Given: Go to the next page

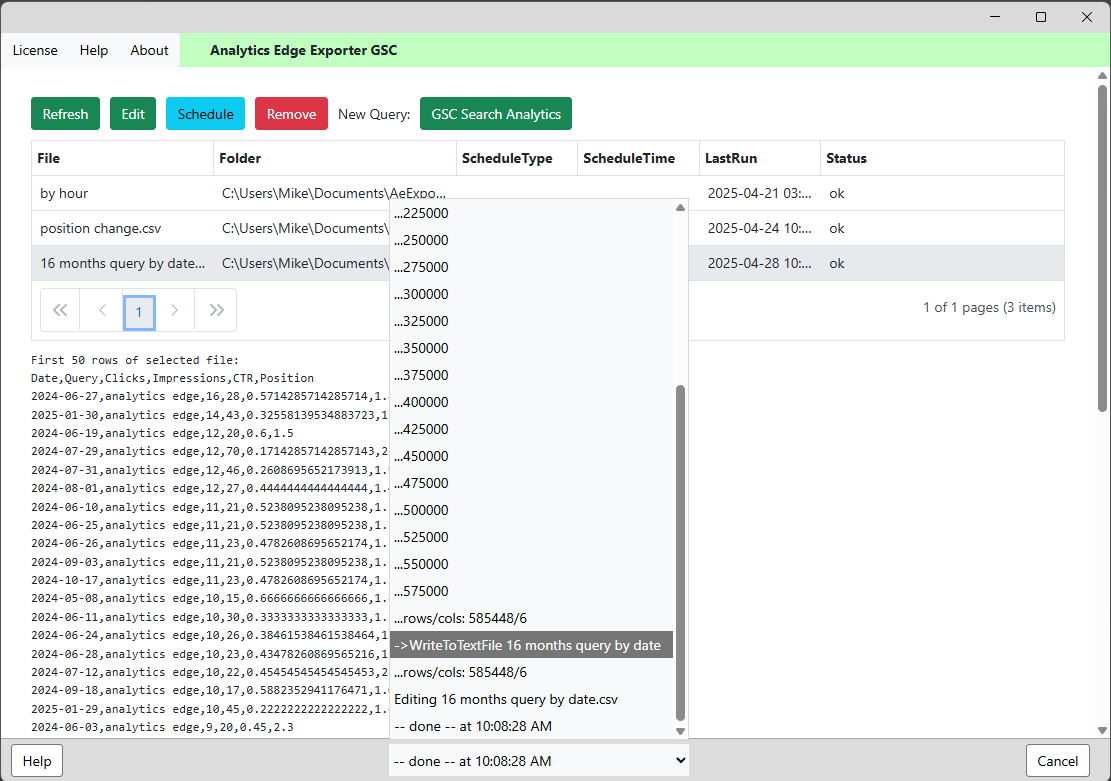Looking at the screenshot, I should pos(174,310).
